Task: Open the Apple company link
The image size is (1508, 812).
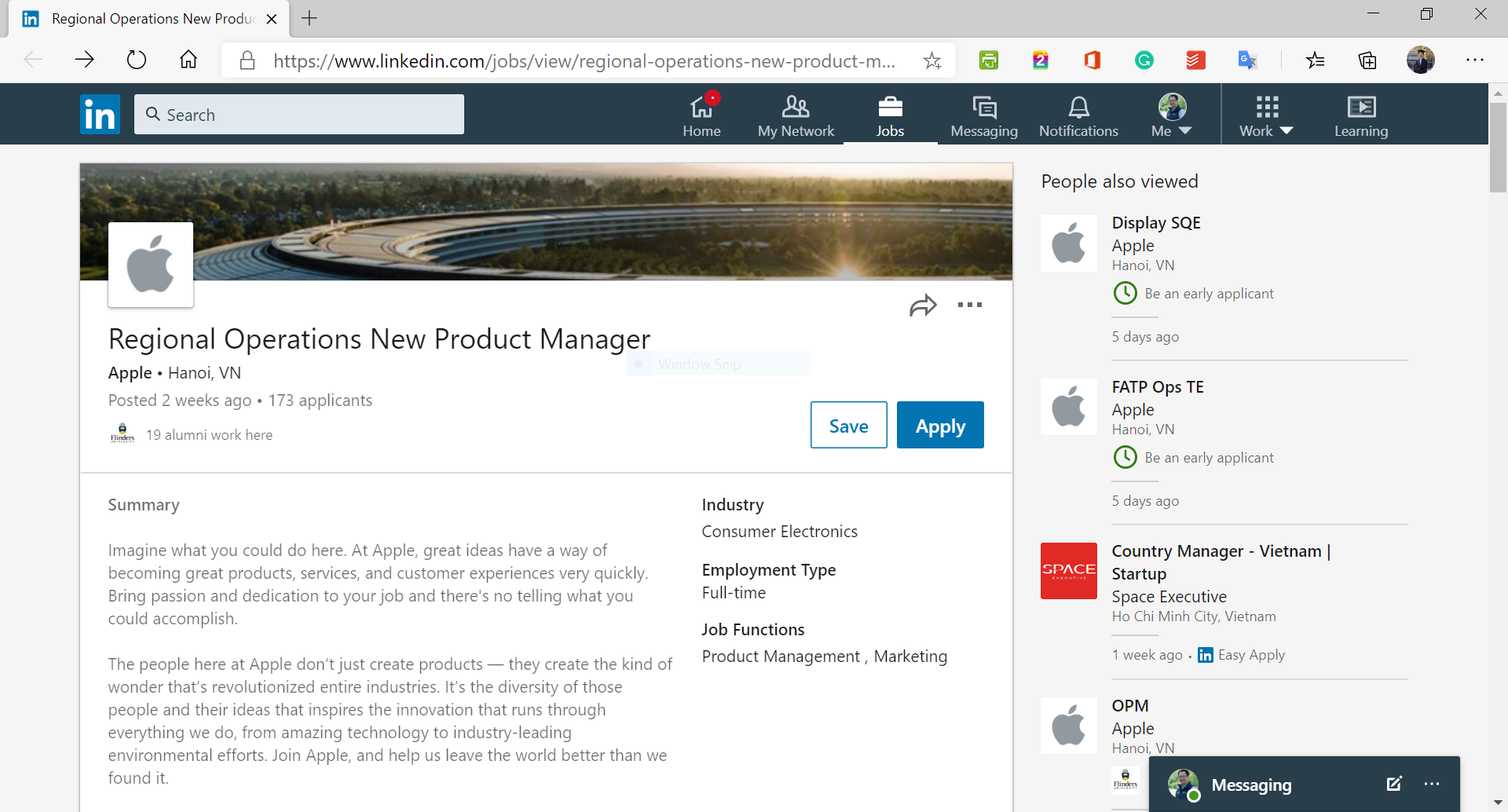Action: [x=130, y=373]
